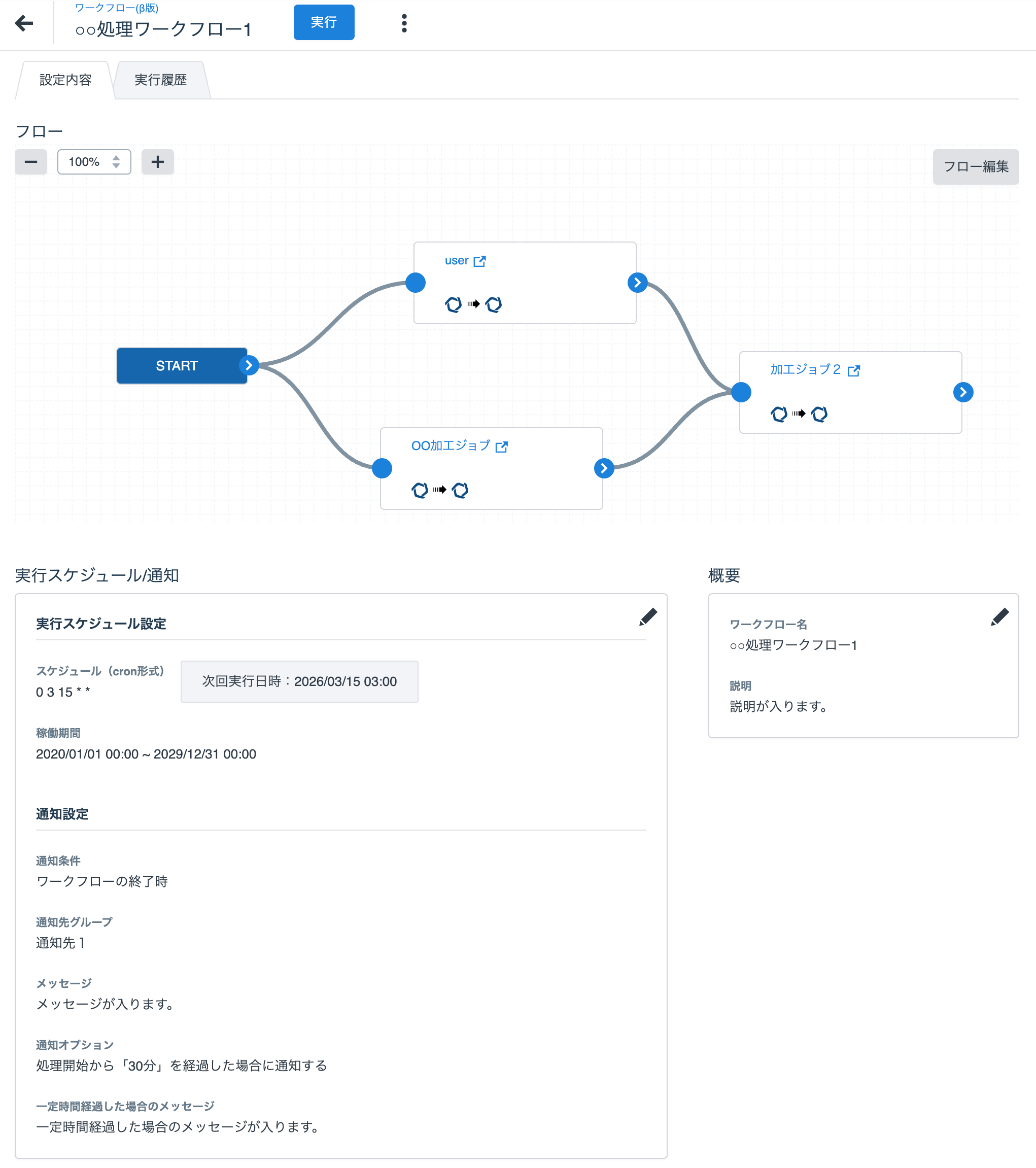Switch to the 実行履歴 tab
The image size is (1036, 1168).
[x=160, y=80]
